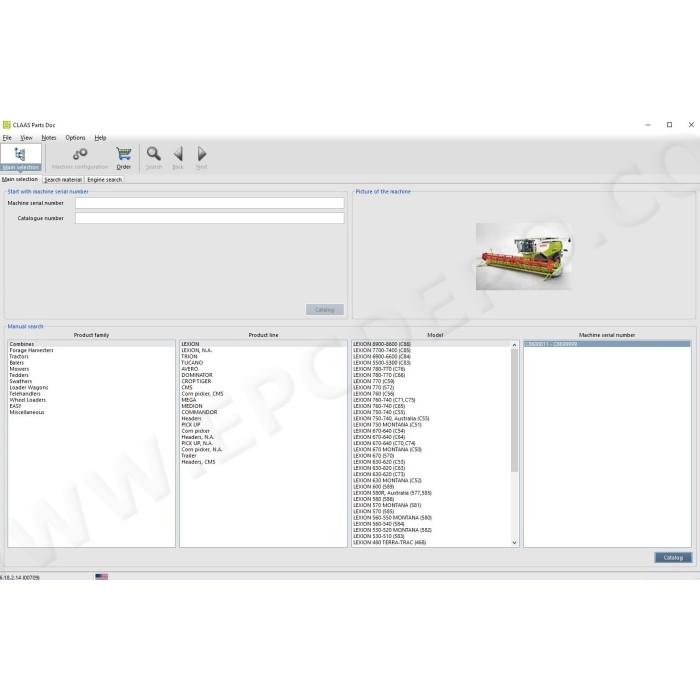This screenshot has width=700, height=700.
Task: Select AVERO product line
Action: click(x=263, y=369)
